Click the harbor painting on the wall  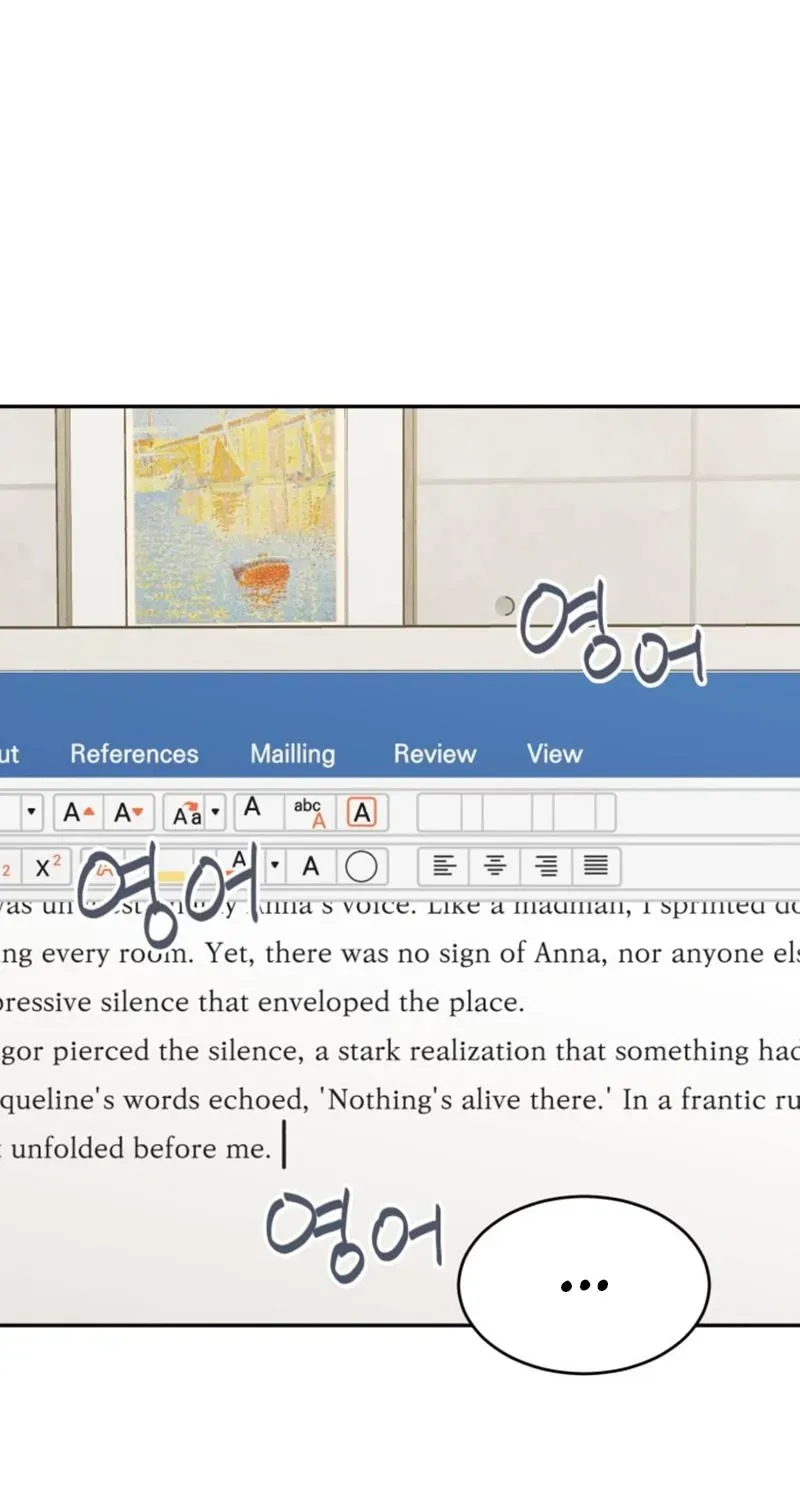pos(235,517)
